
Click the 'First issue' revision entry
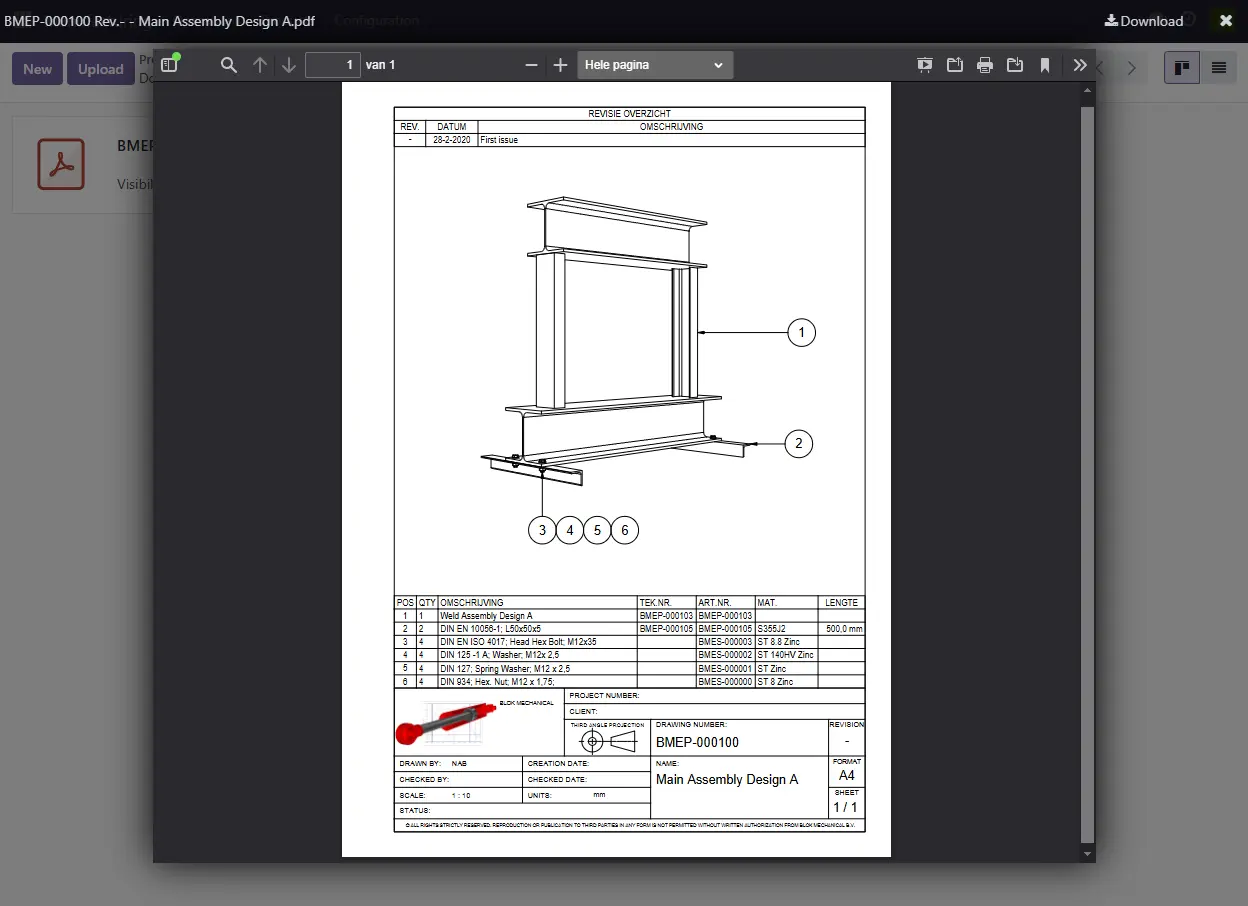(499, 140)
